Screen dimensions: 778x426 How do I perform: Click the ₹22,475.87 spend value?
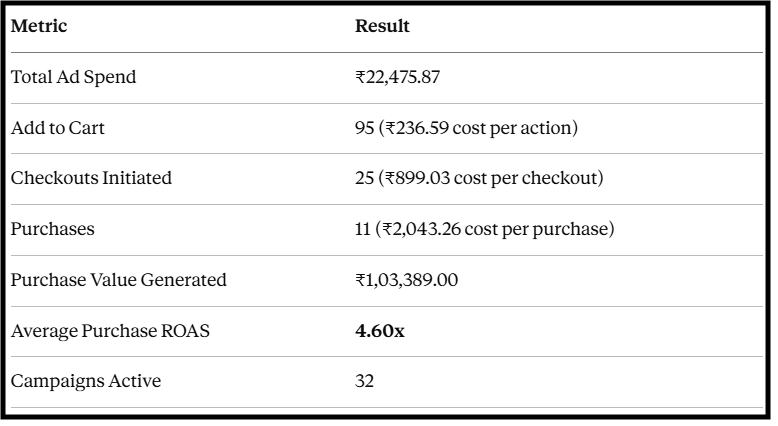pyautogui.click(x=397, y=77)
